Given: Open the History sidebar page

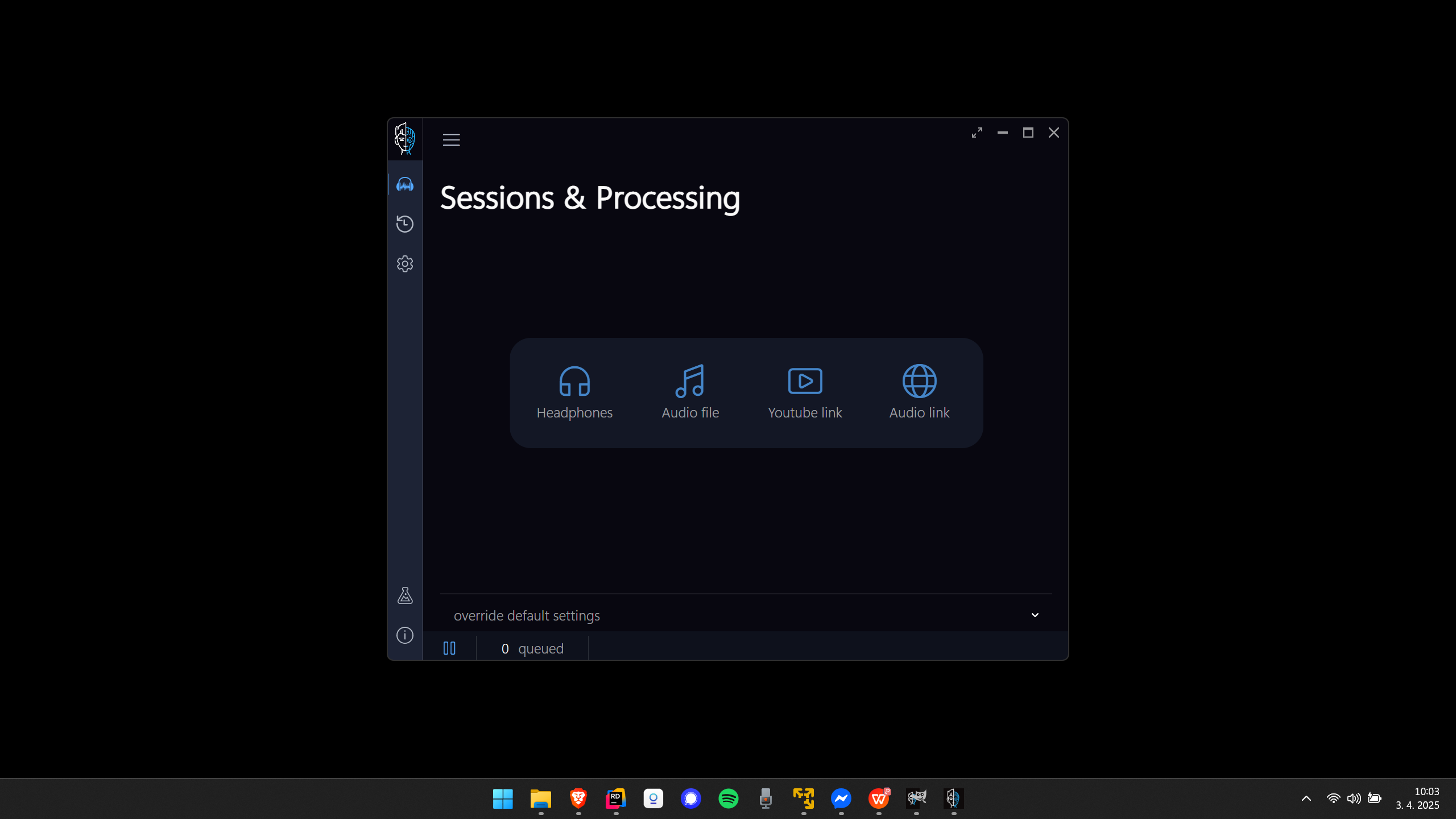Looking at the screenshot, I should (x=405, y=224).
